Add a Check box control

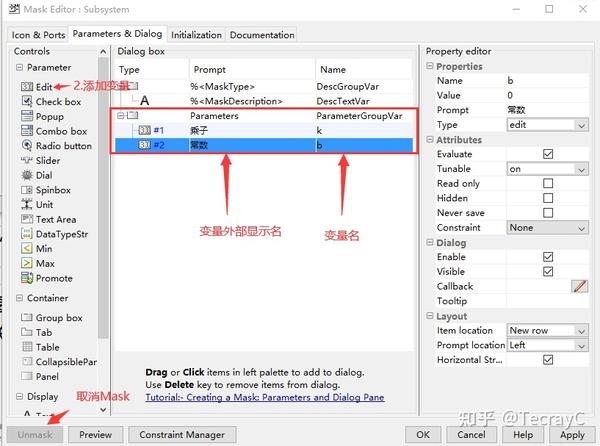51,102
